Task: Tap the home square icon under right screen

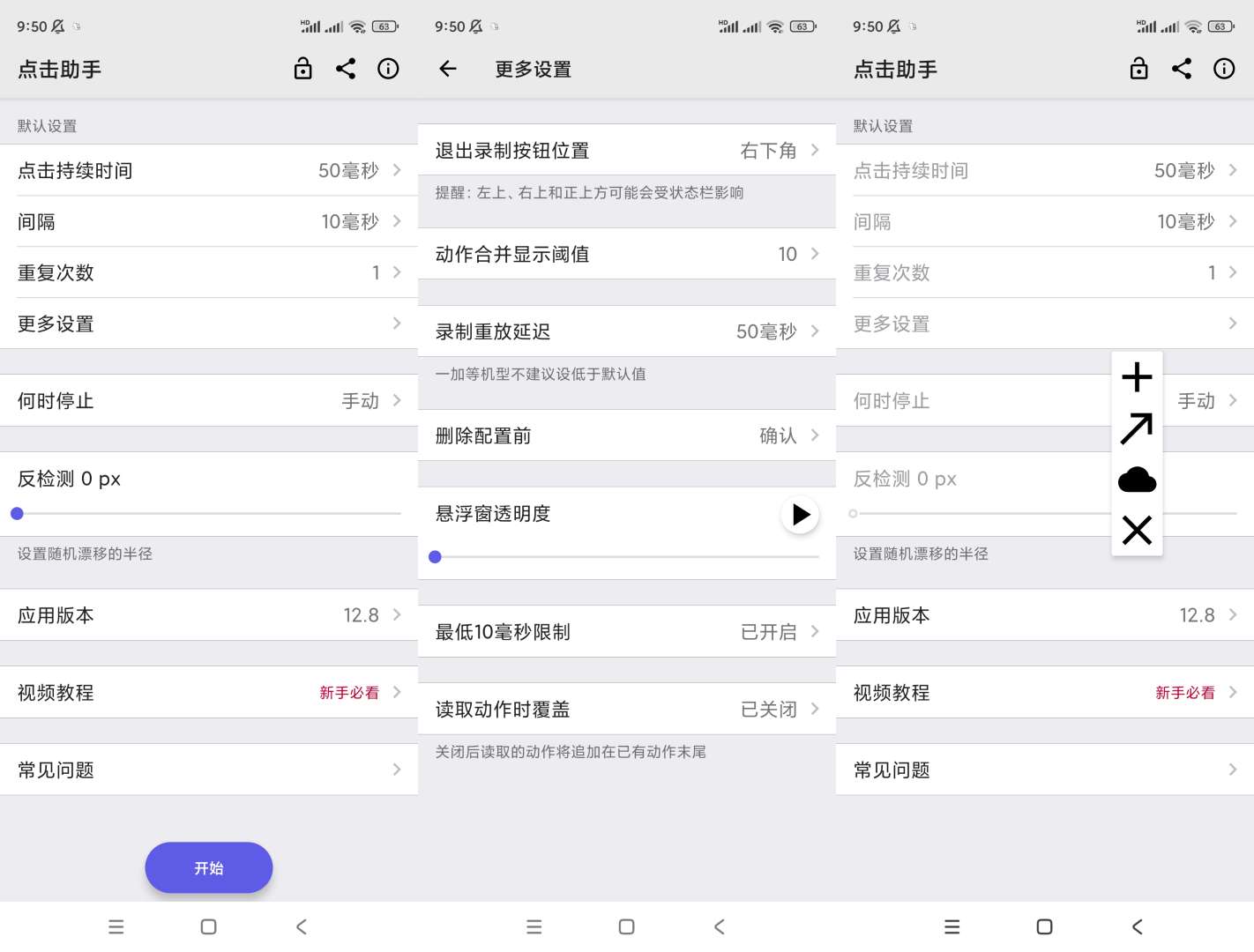Action: 1044,926
